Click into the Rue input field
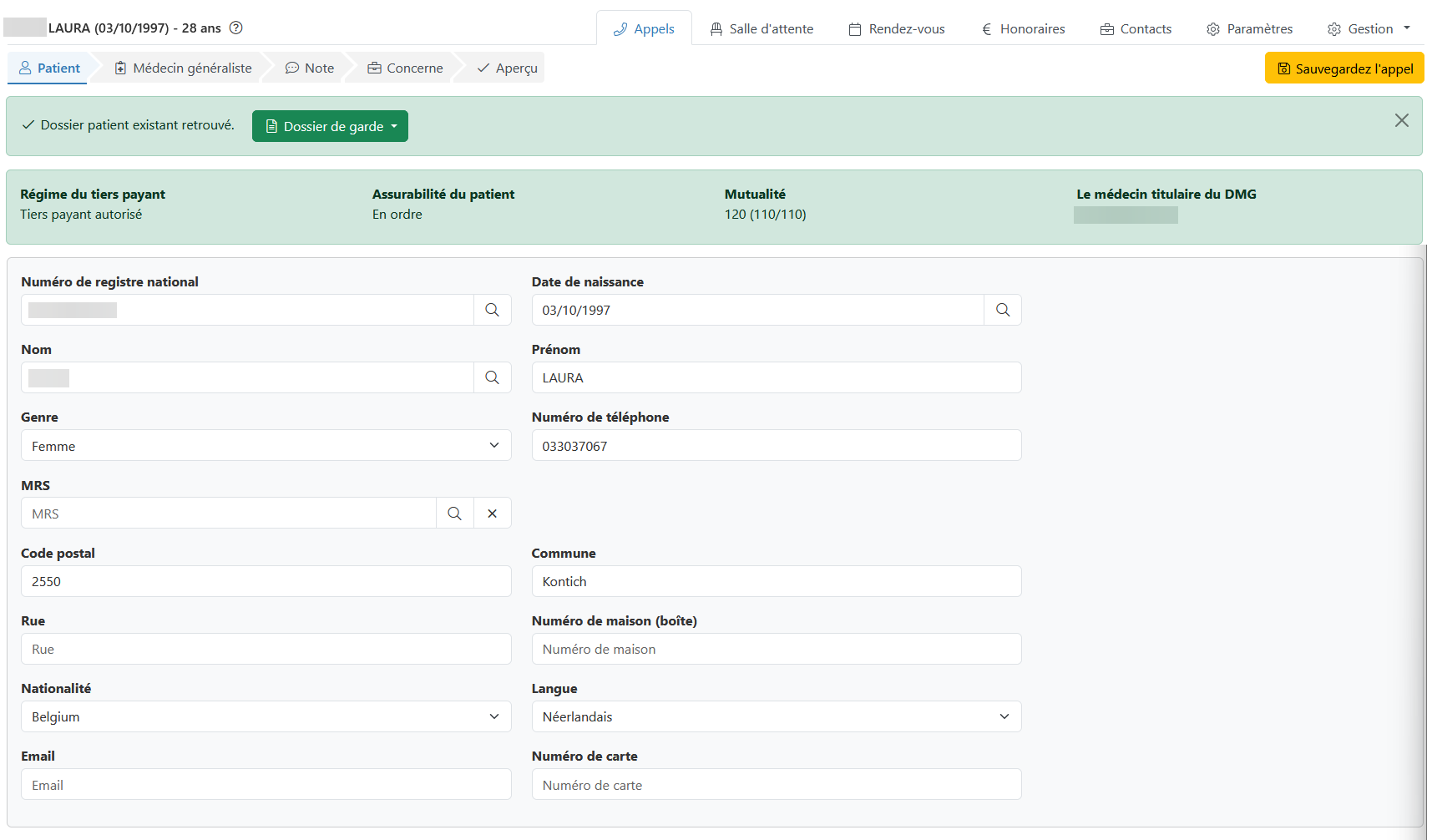 click(266, 649)
